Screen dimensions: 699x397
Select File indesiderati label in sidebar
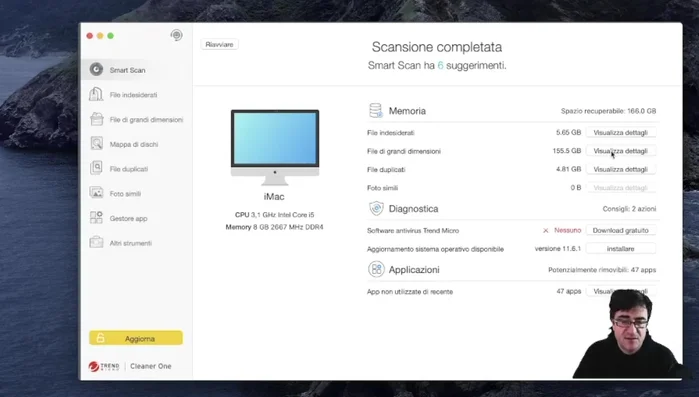pos(133,95)
